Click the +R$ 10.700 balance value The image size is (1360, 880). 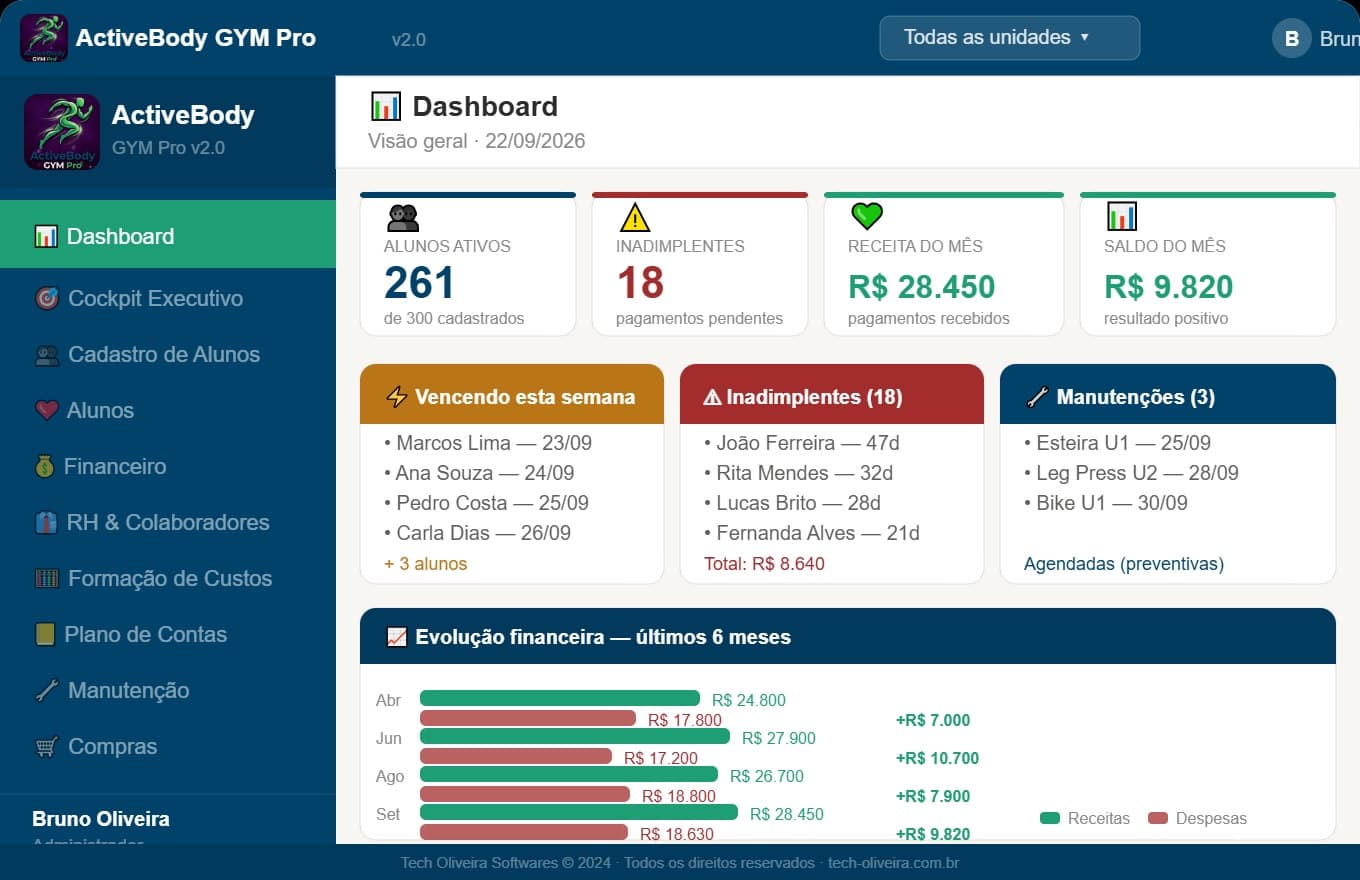[x=937, y=758]
